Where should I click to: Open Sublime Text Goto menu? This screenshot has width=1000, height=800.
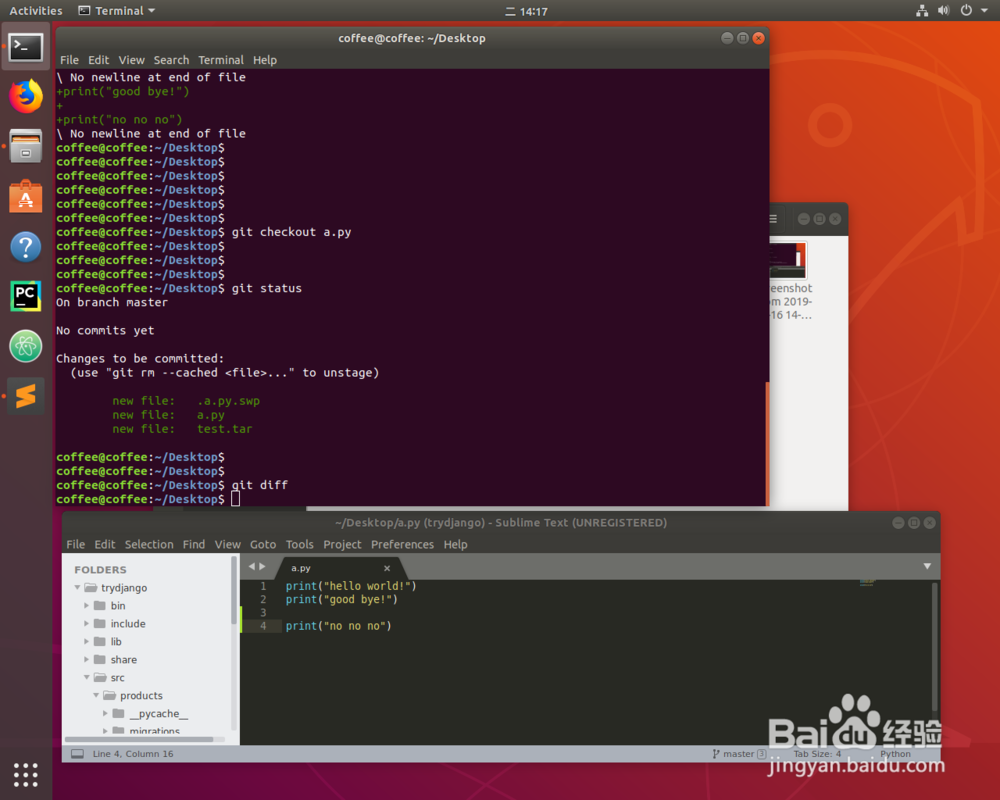[263, 544]
